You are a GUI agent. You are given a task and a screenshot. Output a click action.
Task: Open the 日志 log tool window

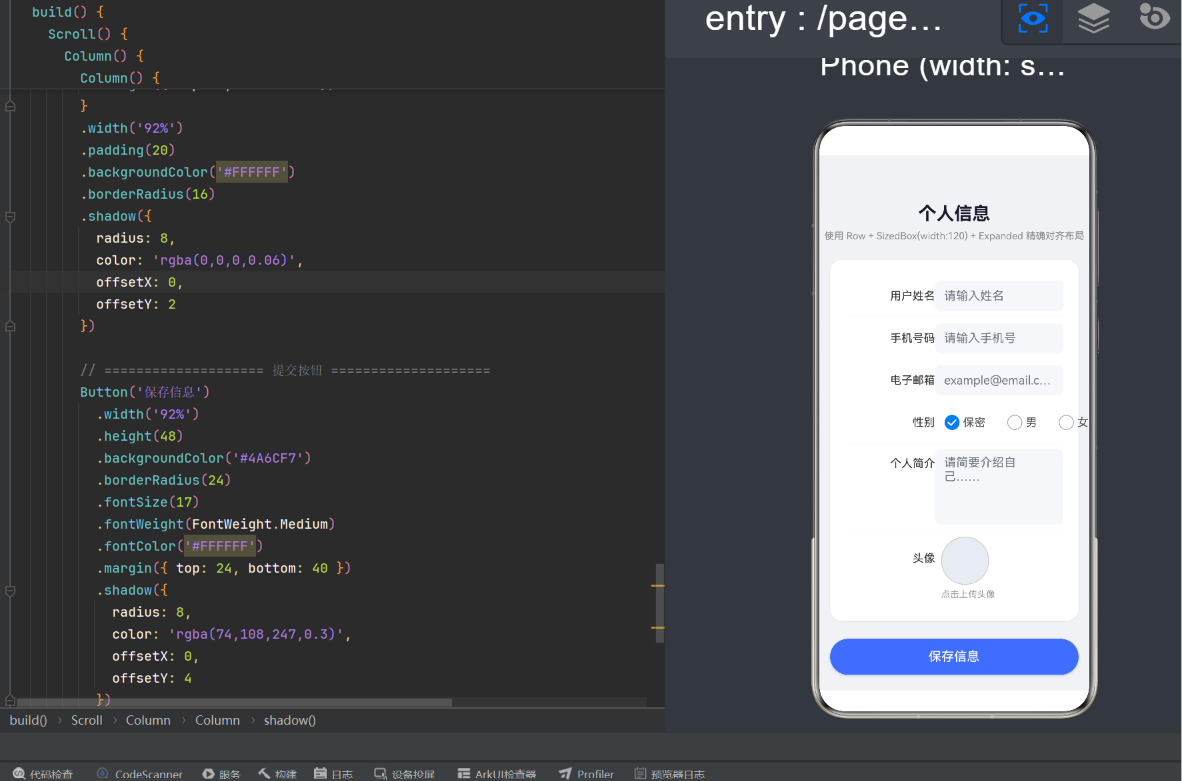click(333, 773)
